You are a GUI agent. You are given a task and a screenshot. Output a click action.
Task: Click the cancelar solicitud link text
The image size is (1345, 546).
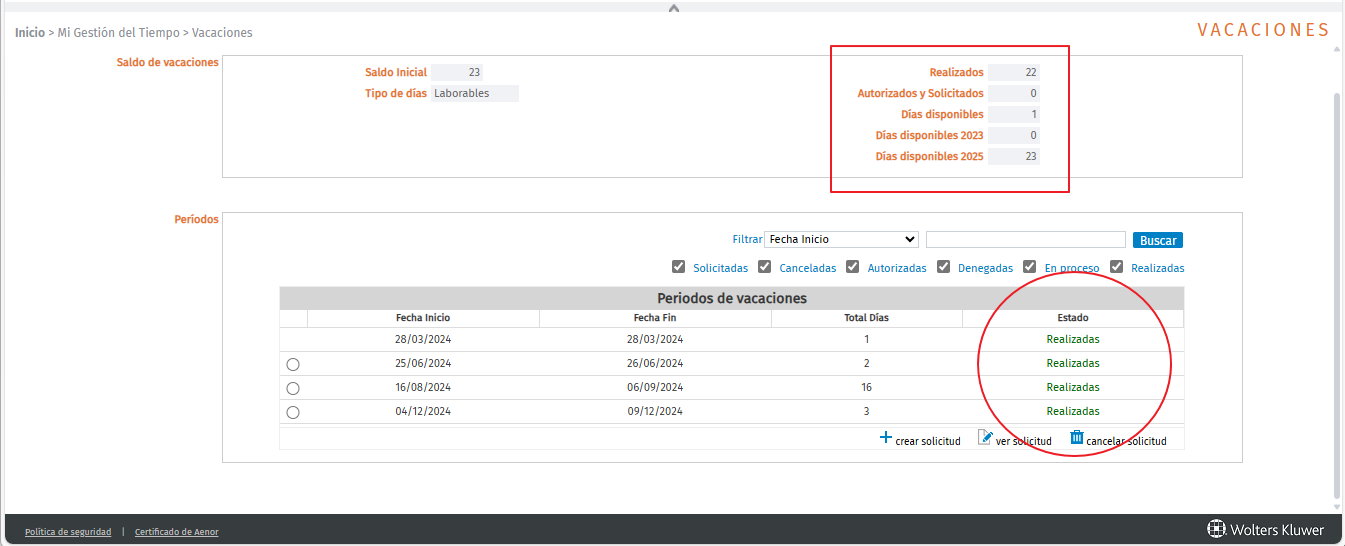click(x=1127, y=441)
